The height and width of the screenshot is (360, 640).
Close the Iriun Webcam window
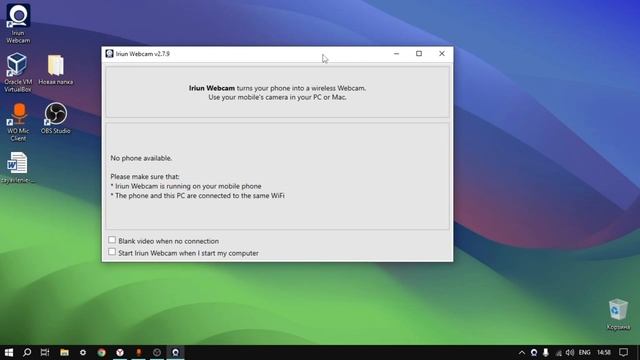coord(442,53)
